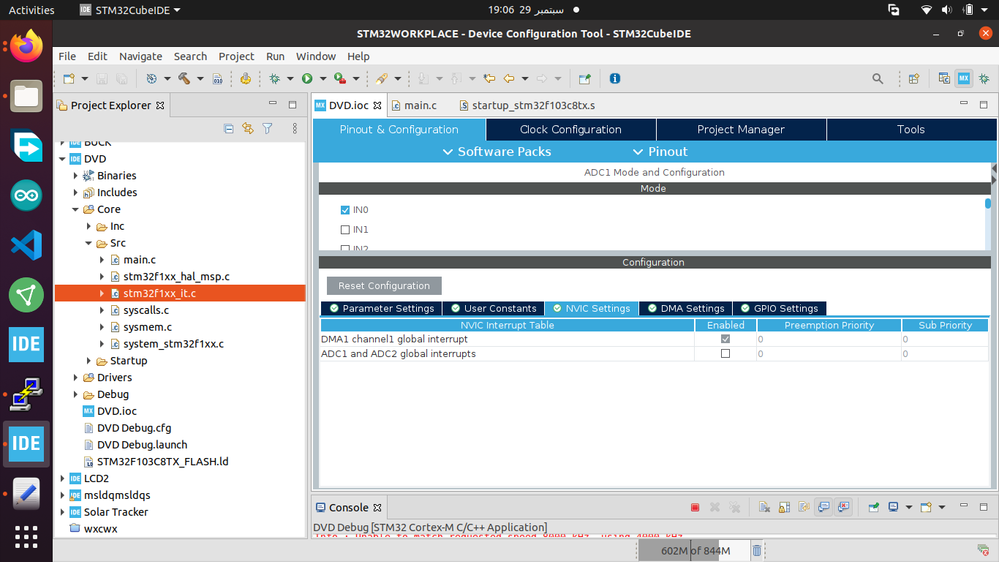Click the Pin Console icon

click(873, 507)
